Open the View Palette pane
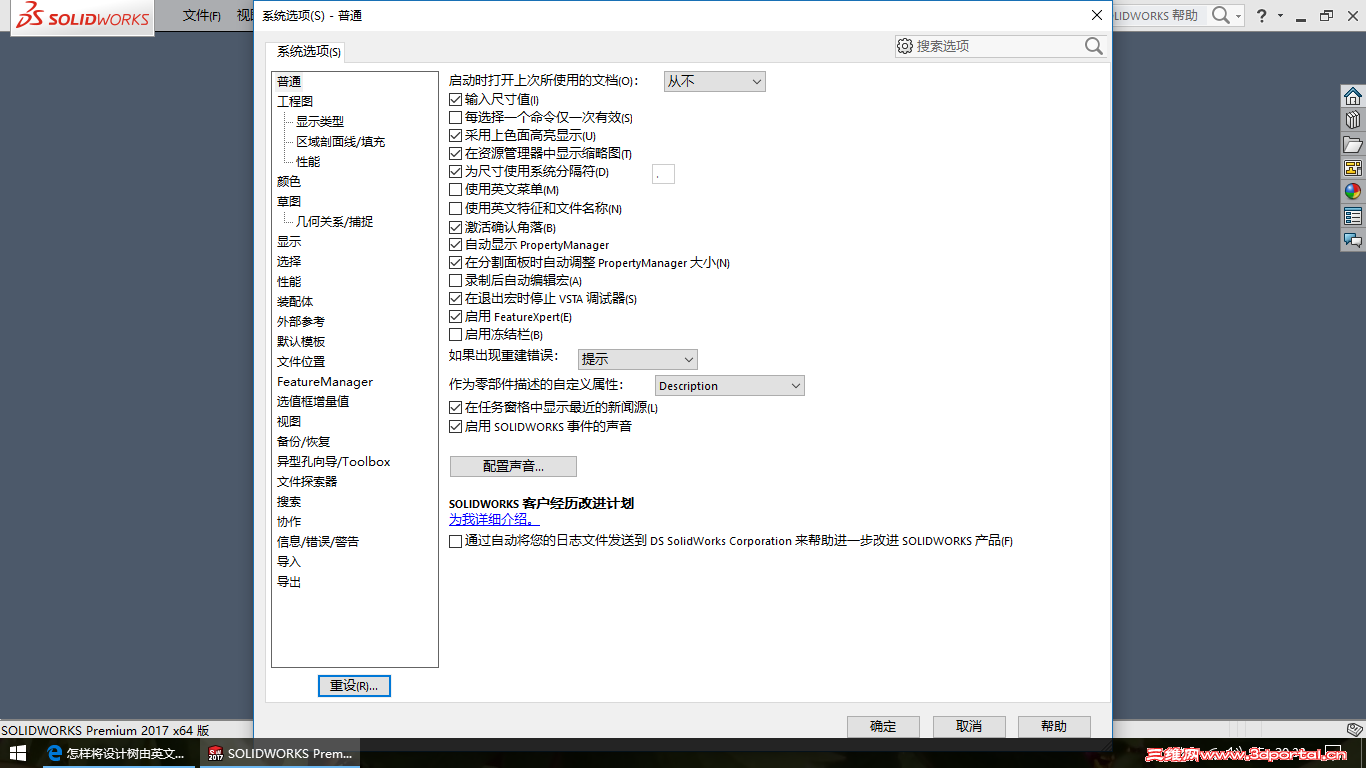Viewport: 1366px width, 768px height. pos(1354,167)
